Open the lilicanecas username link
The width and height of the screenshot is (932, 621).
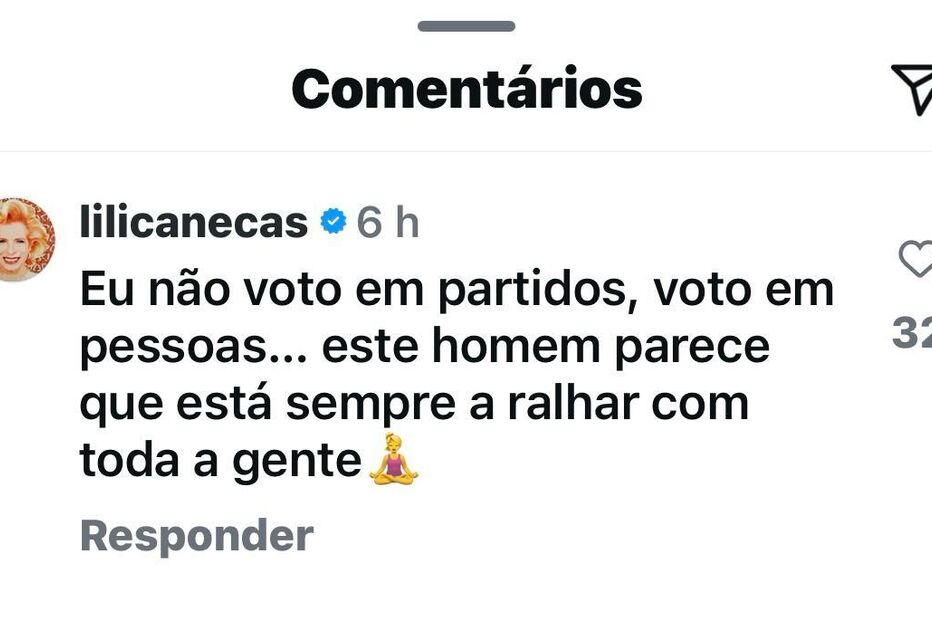pos(195,223)
